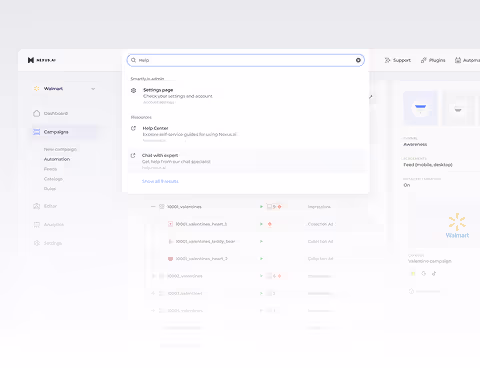Click the thumbnail icon of 10001_valentines_heart_3
Image resolution: width=480 pixels, height=368 pixels.
(x=170, y=259)
